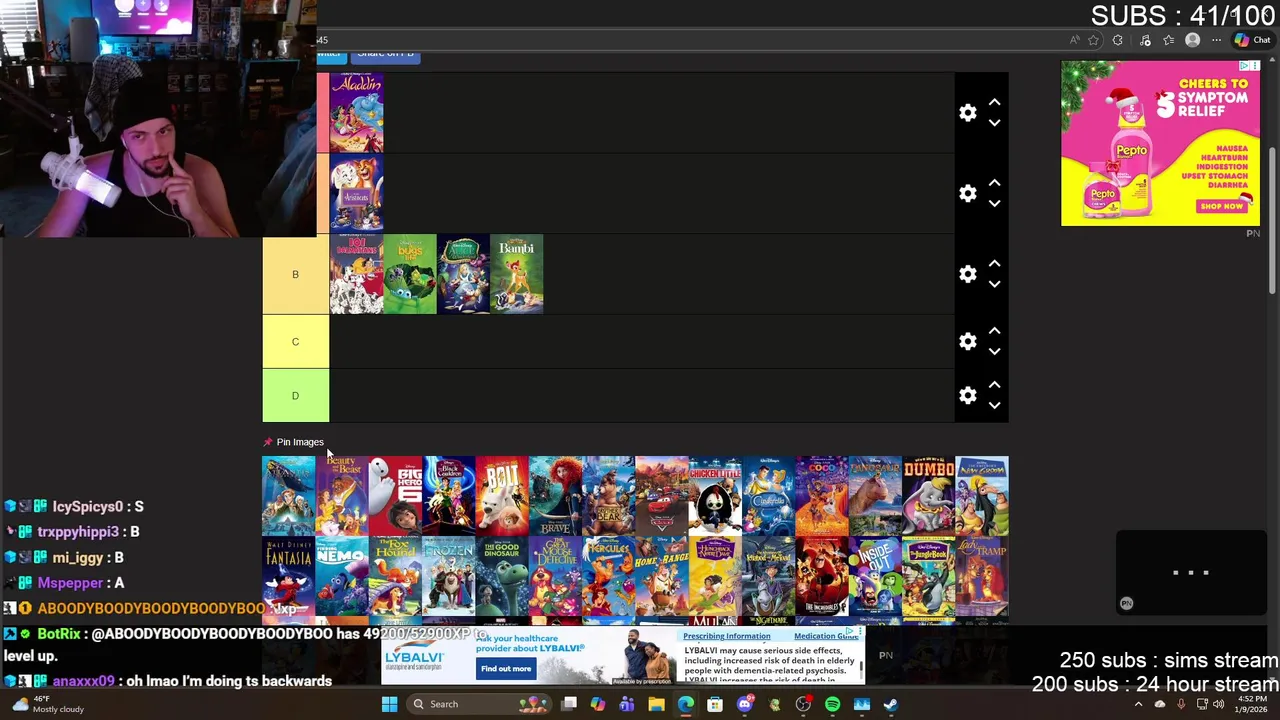Viewport: 1280px width, 720px height.
Task: Click the Pin Images link
Action: [x=300, y=442]
